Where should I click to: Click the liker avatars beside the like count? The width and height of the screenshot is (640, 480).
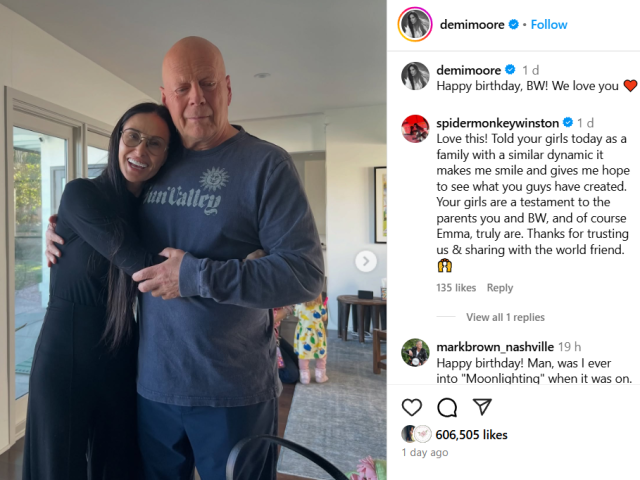[x=416, y=434]
